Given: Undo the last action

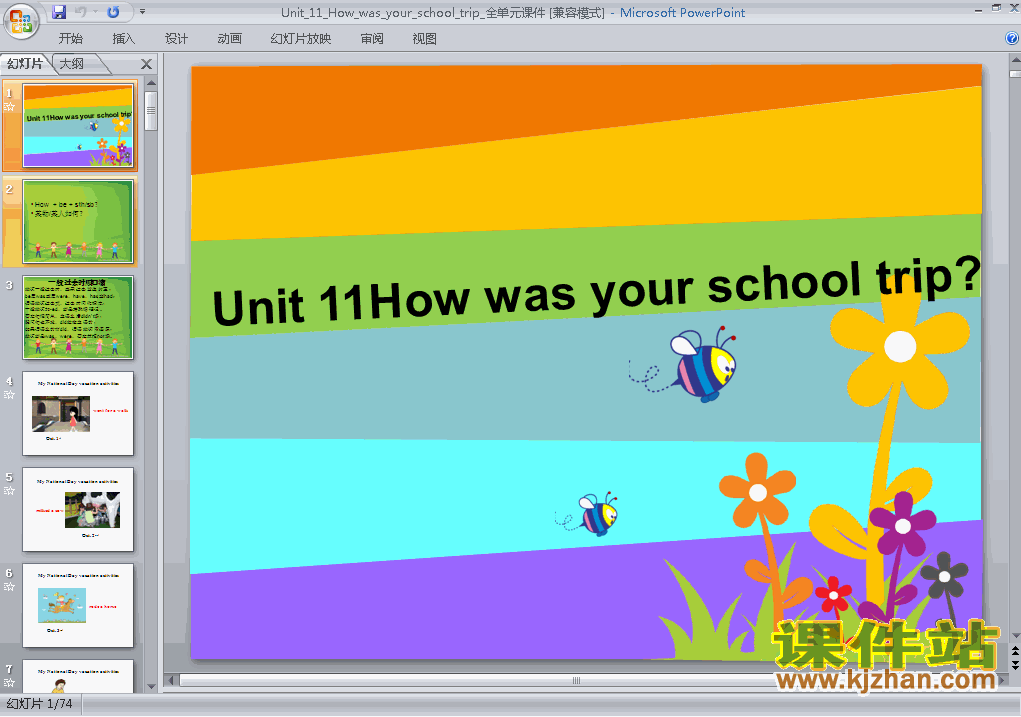Looking at the screenshot, I should pos(81,12).
